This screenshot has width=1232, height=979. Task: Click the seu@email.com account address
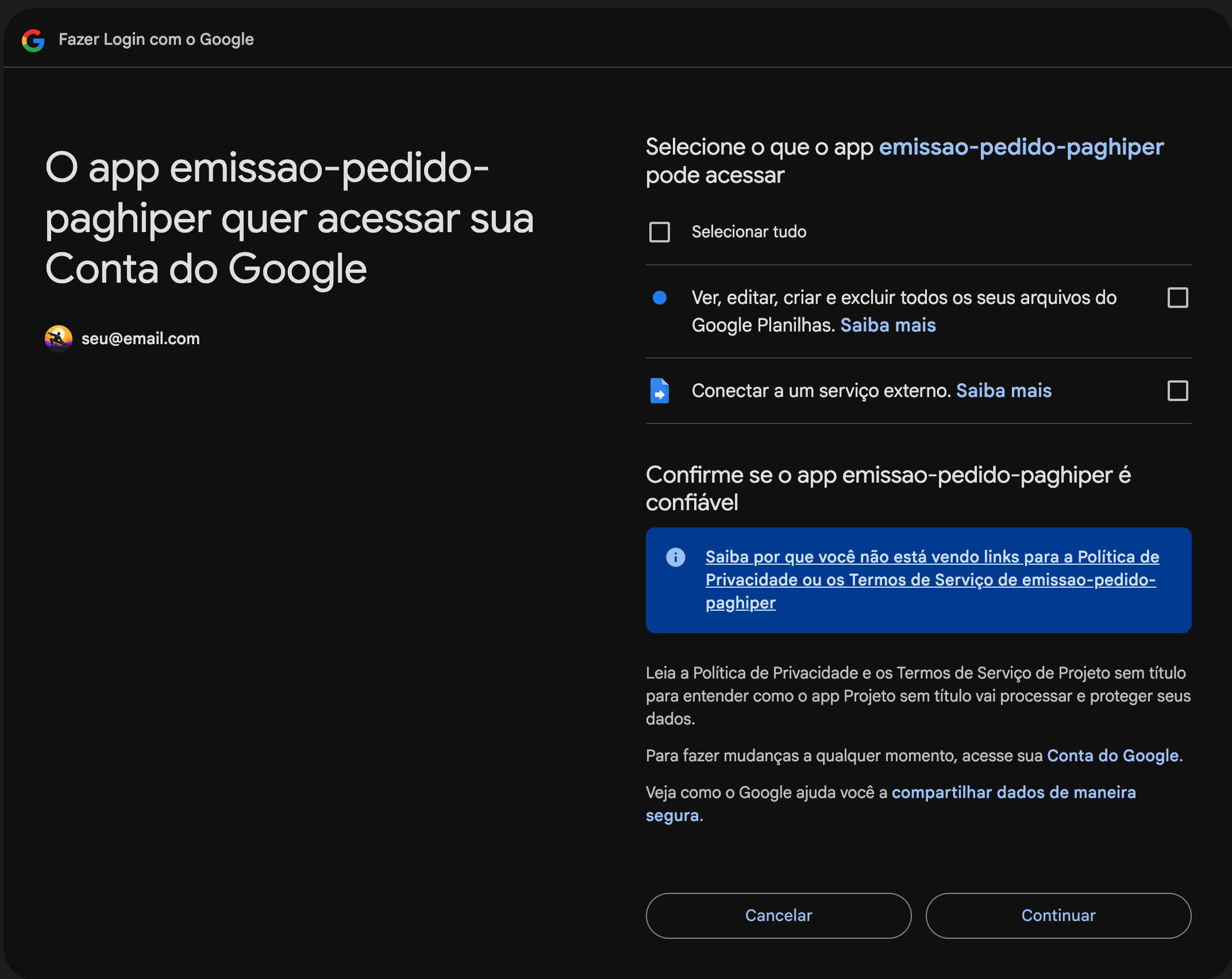tap(141, 338)
